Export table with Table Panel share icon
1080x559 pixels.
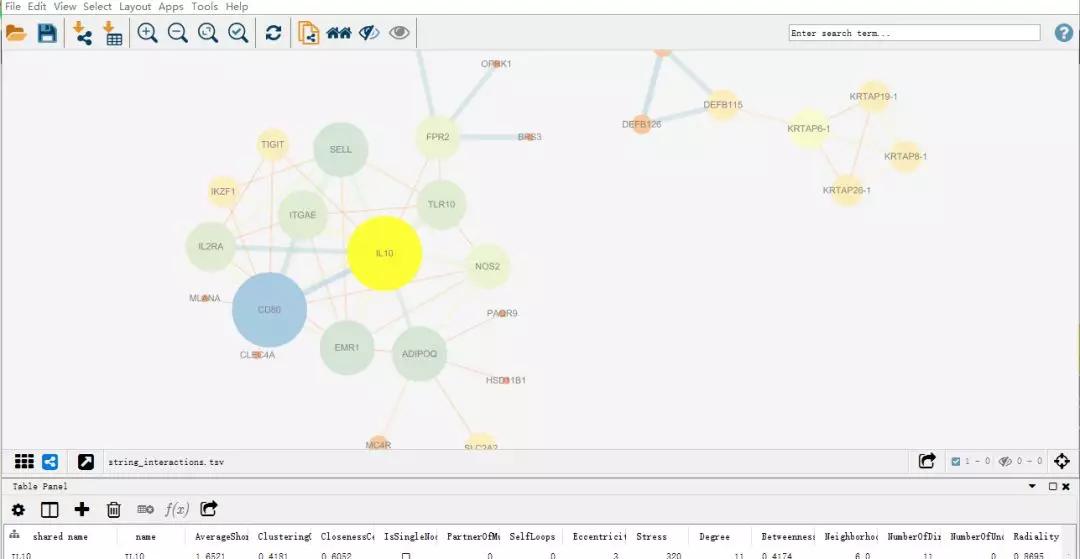(x=209, y=509)
